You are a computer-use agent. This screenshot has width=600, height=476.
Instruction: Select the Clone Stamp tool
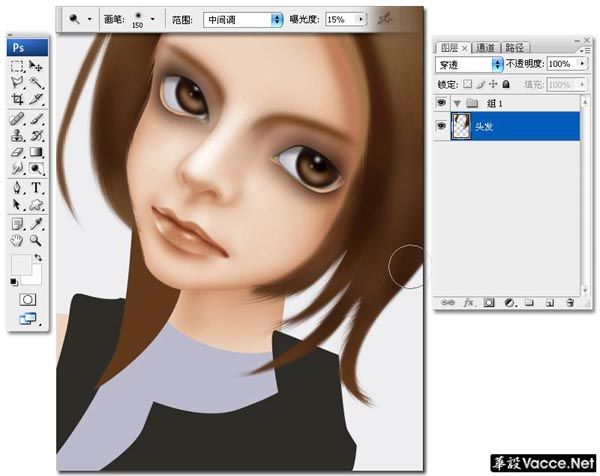pyautogui.click(x=17, y=135)
